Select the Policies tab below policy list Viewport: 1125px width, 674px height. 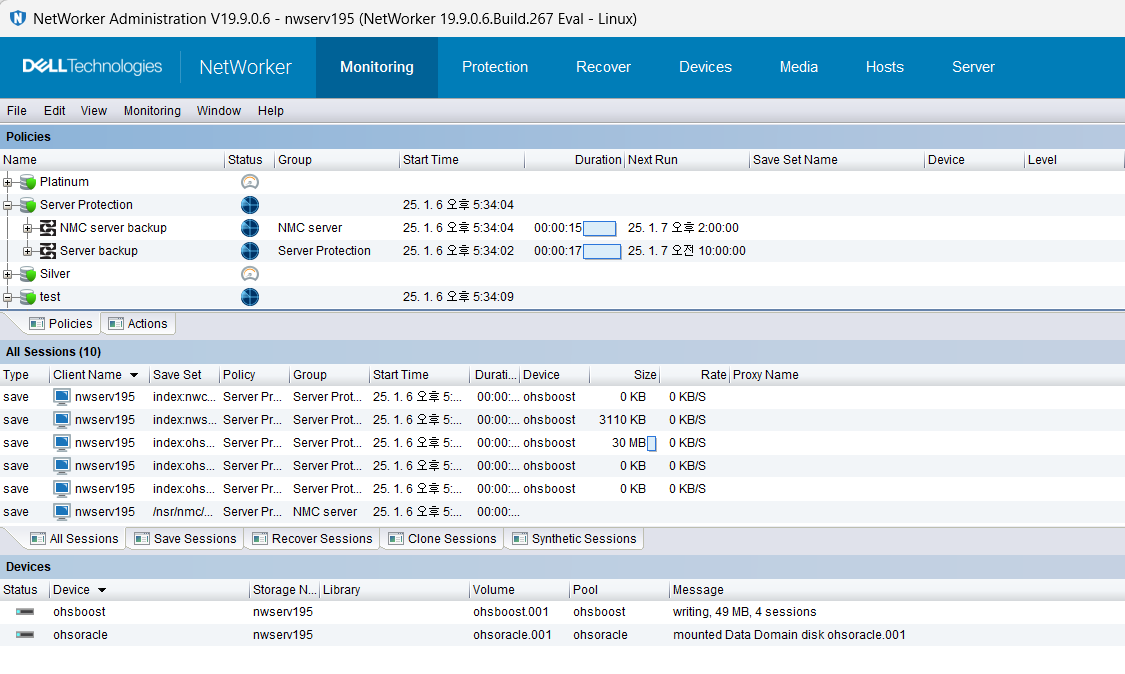point(61,324)
